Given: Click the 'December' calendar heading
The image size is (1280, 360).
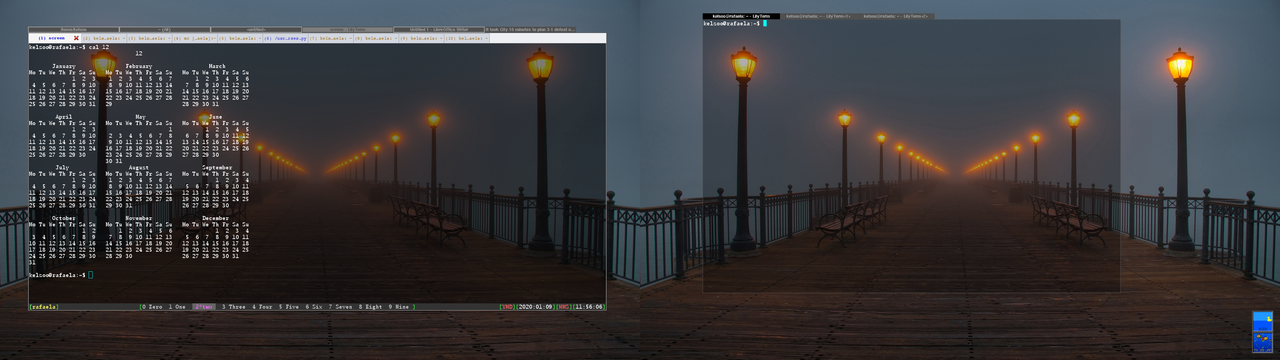Looking at the screenshot, I should (215, 217).
